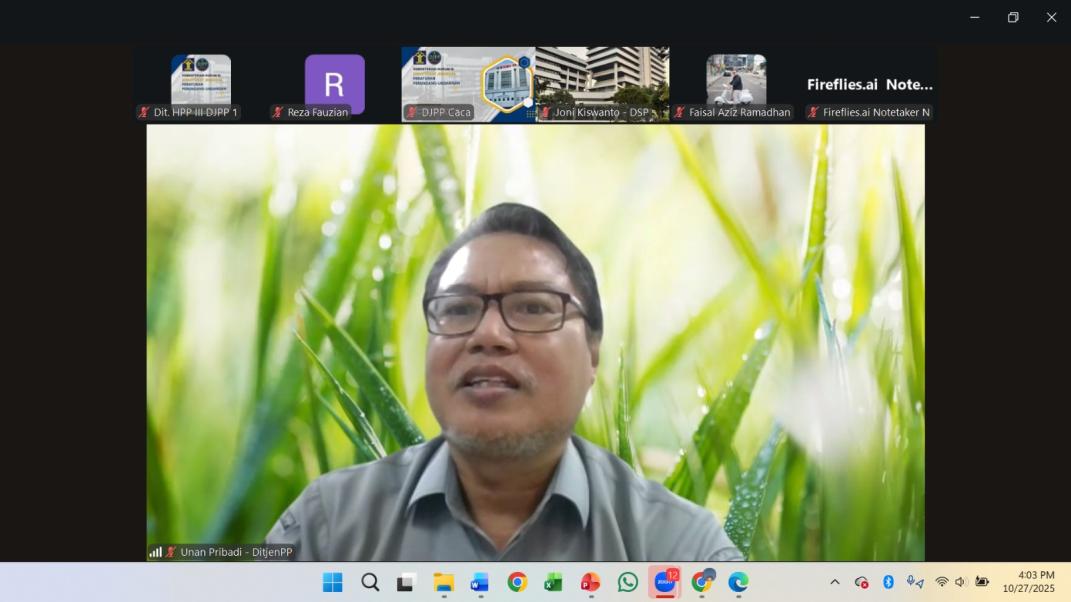
Task: Open File Explorer from the taskbar
Action: point(443,582)
